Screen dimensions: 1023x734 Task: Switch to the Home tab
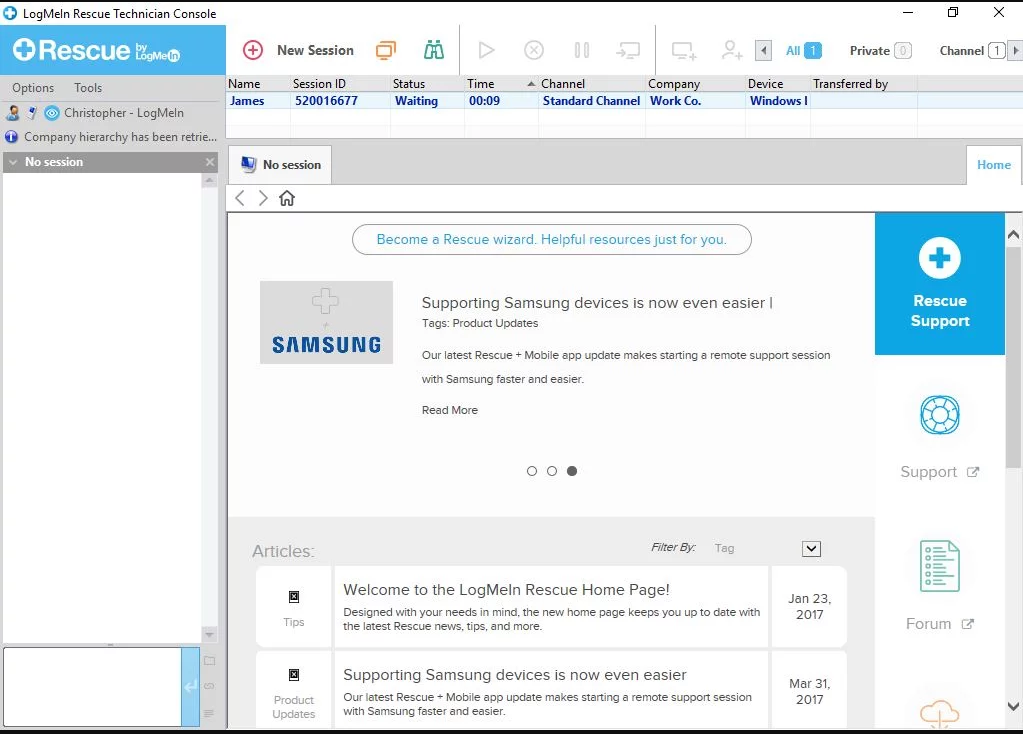coord(993,164)
